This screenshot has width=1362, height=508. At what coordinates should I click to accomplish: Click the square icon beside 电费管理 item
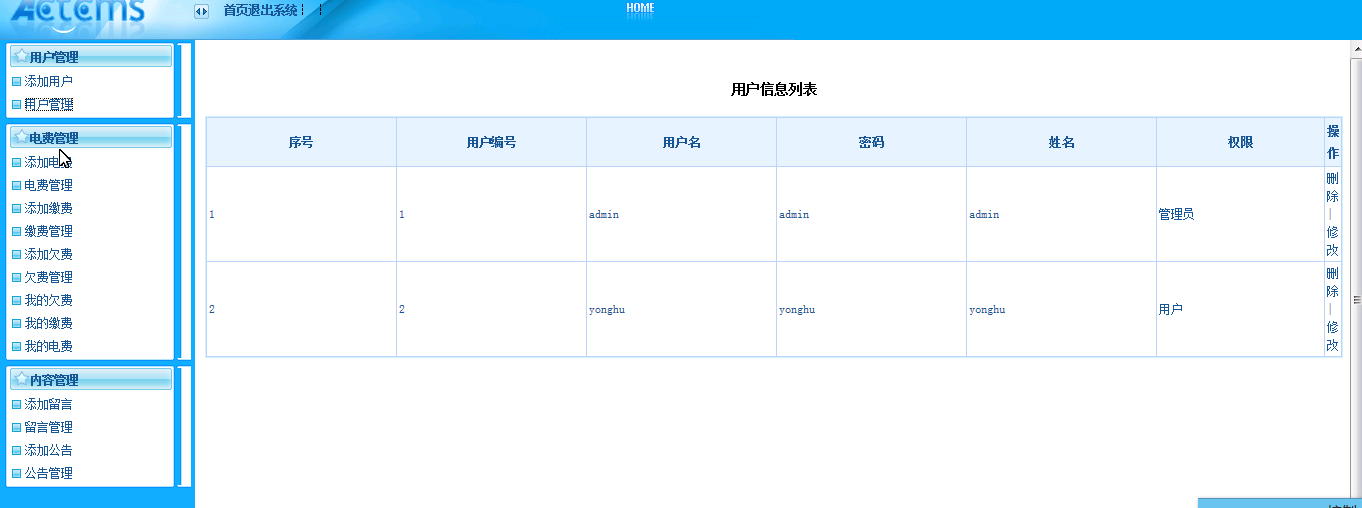16,185
